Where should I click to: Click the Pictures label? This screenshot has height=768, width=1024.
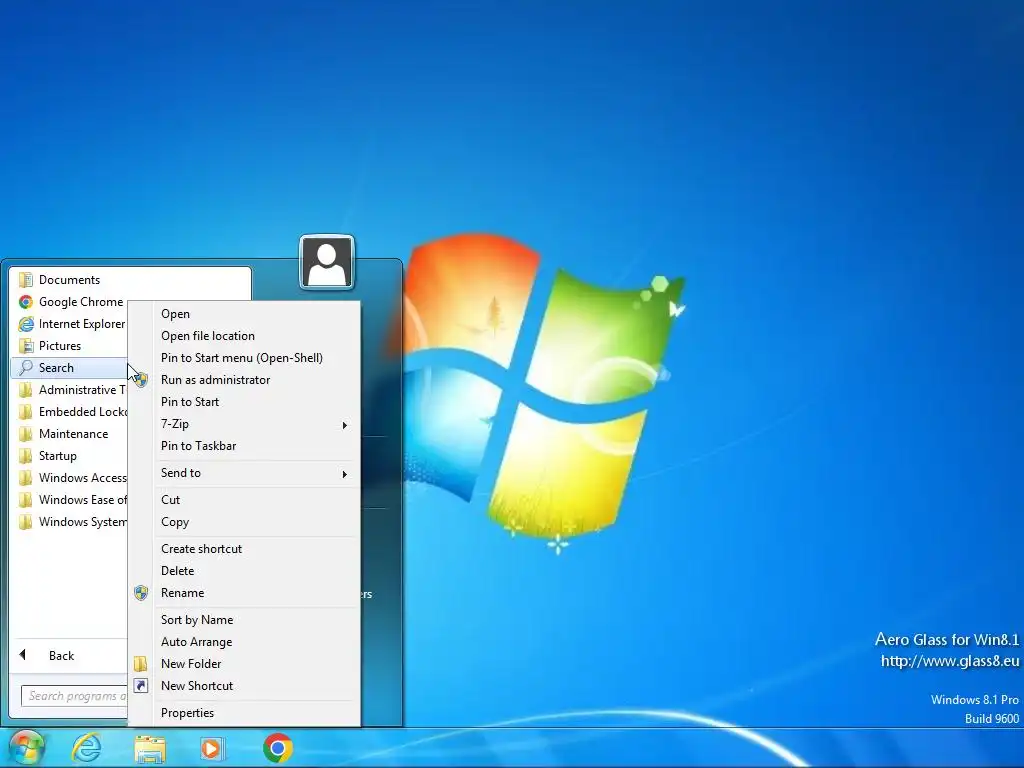[x=60, y=345]
